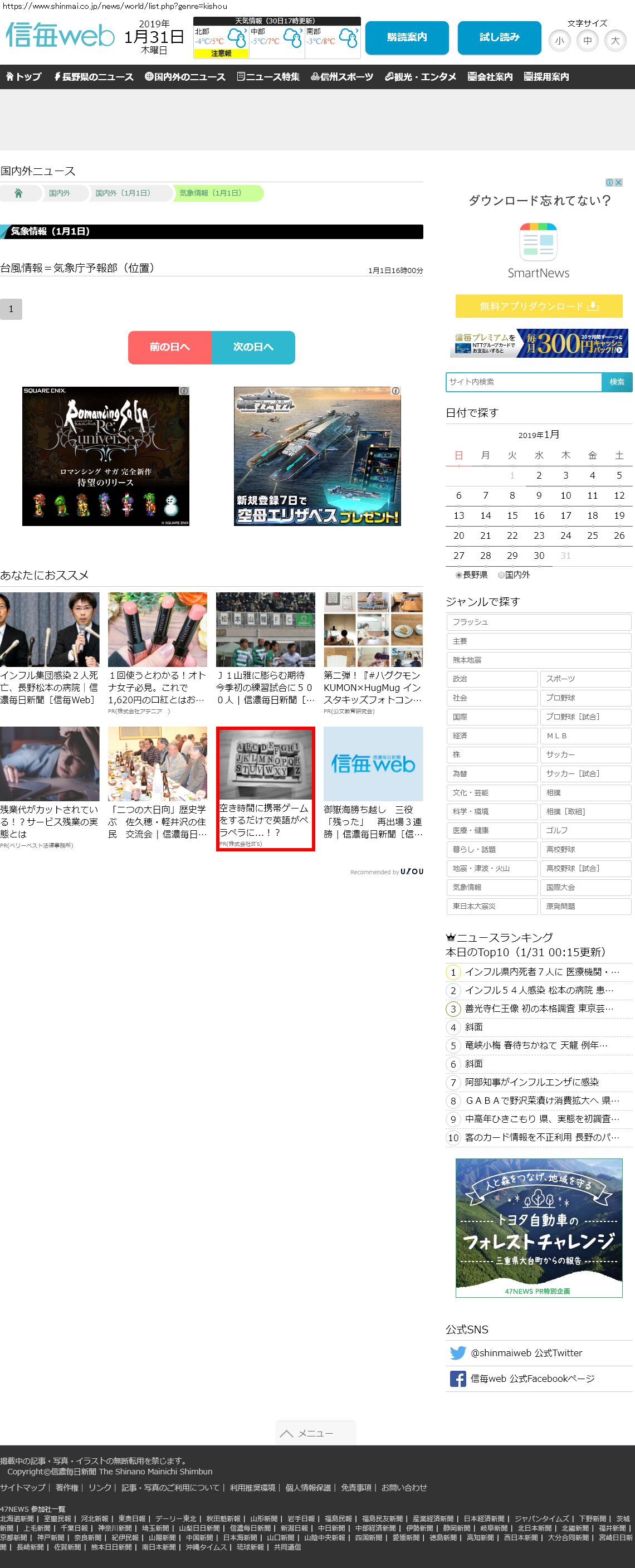This screenshot has height=1568, width=635.
Task: Open ranking item 阿部知事がインフルエンザに感染
Action: pyautogui.click(x=531, y=1082)
